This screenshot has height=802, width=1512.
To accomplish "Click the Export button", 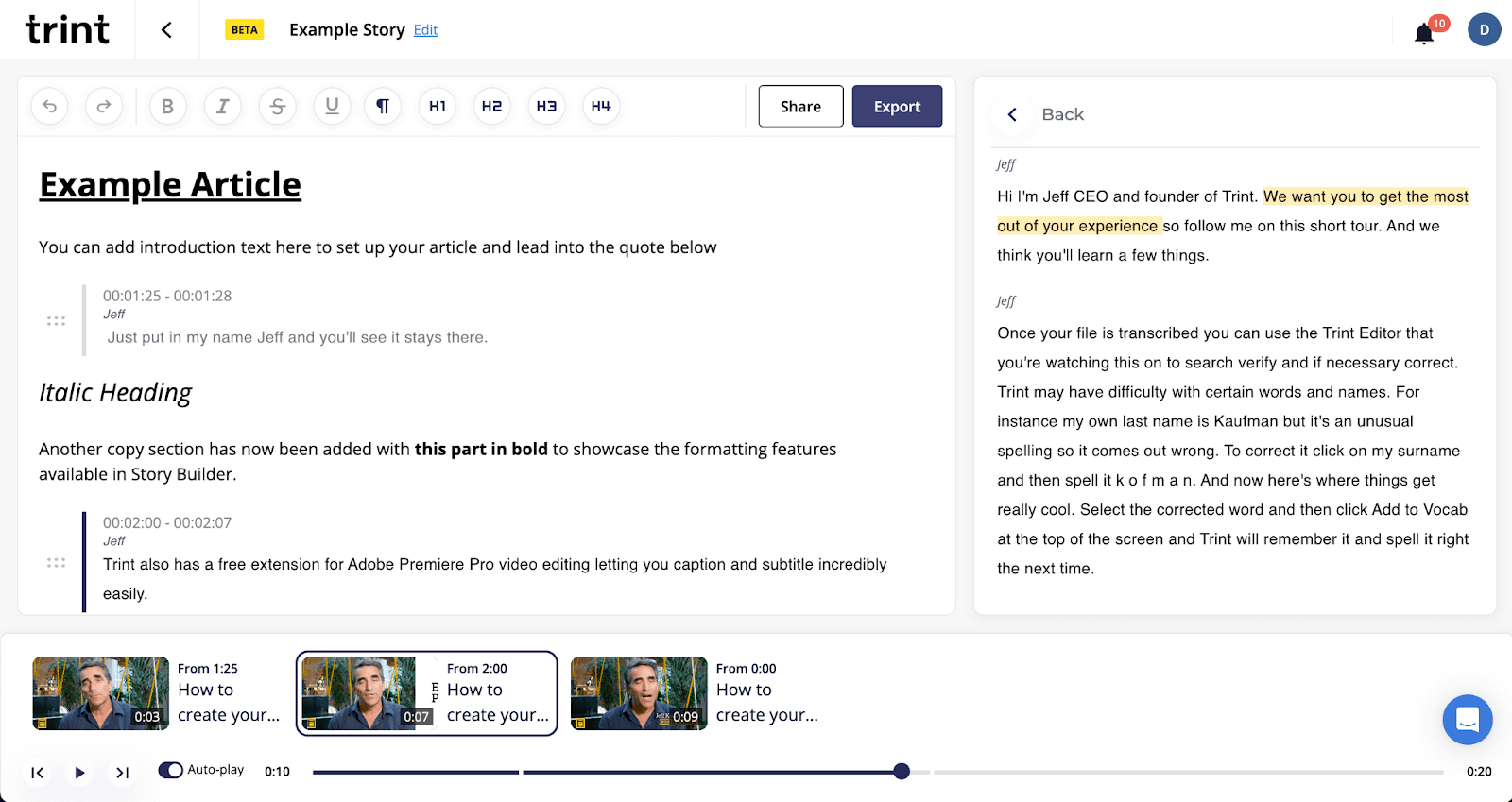I will coord(897,107).
